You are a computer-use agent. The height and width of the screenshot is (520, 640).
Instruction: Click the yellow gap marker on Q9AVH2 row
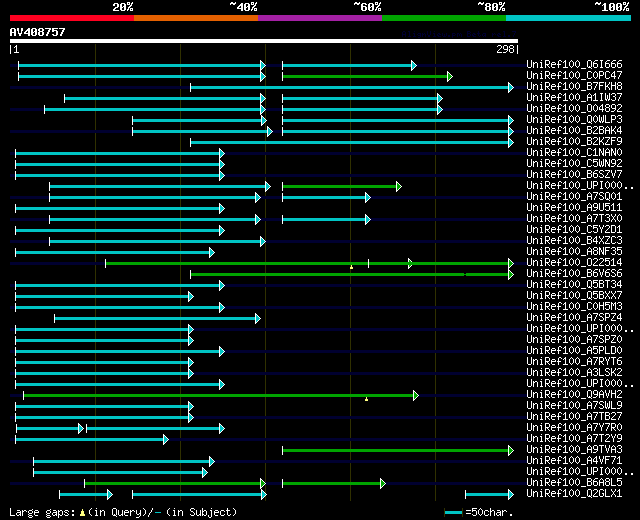click(x=367, y=399)
